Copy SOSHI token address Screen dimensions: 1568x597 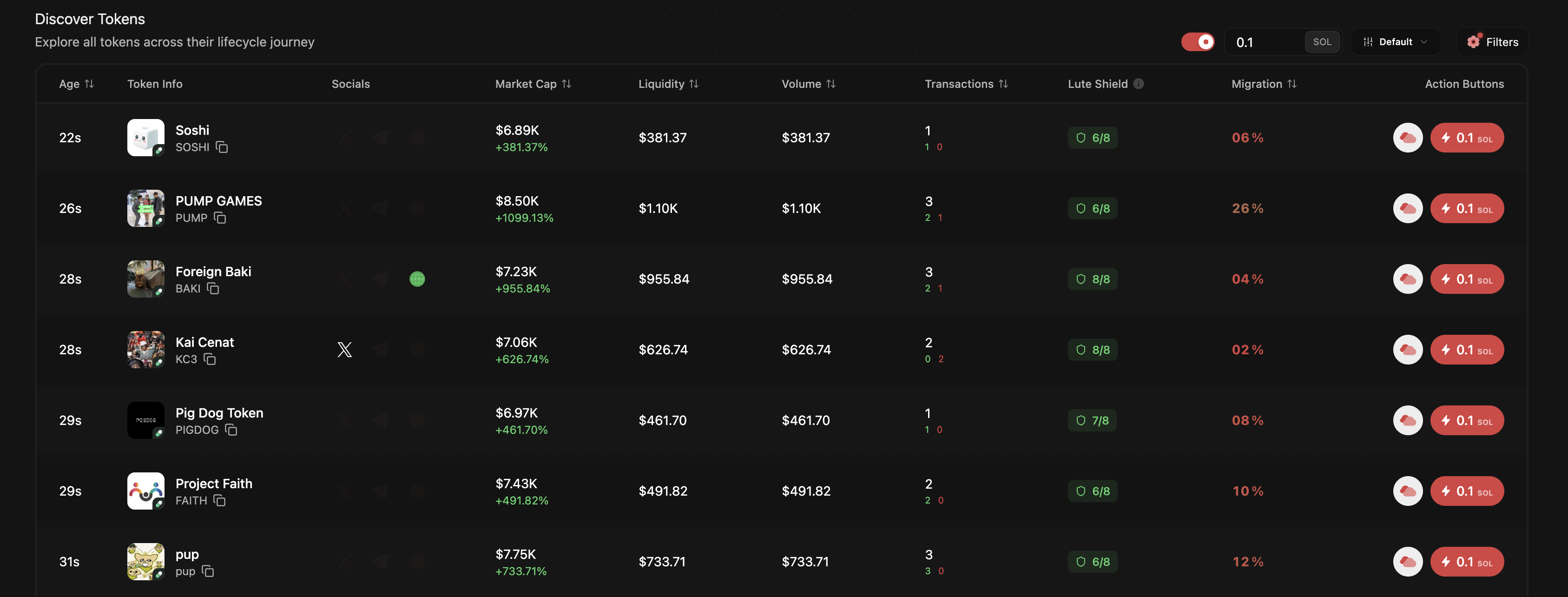pyautogui.click(x=222, y=147)
